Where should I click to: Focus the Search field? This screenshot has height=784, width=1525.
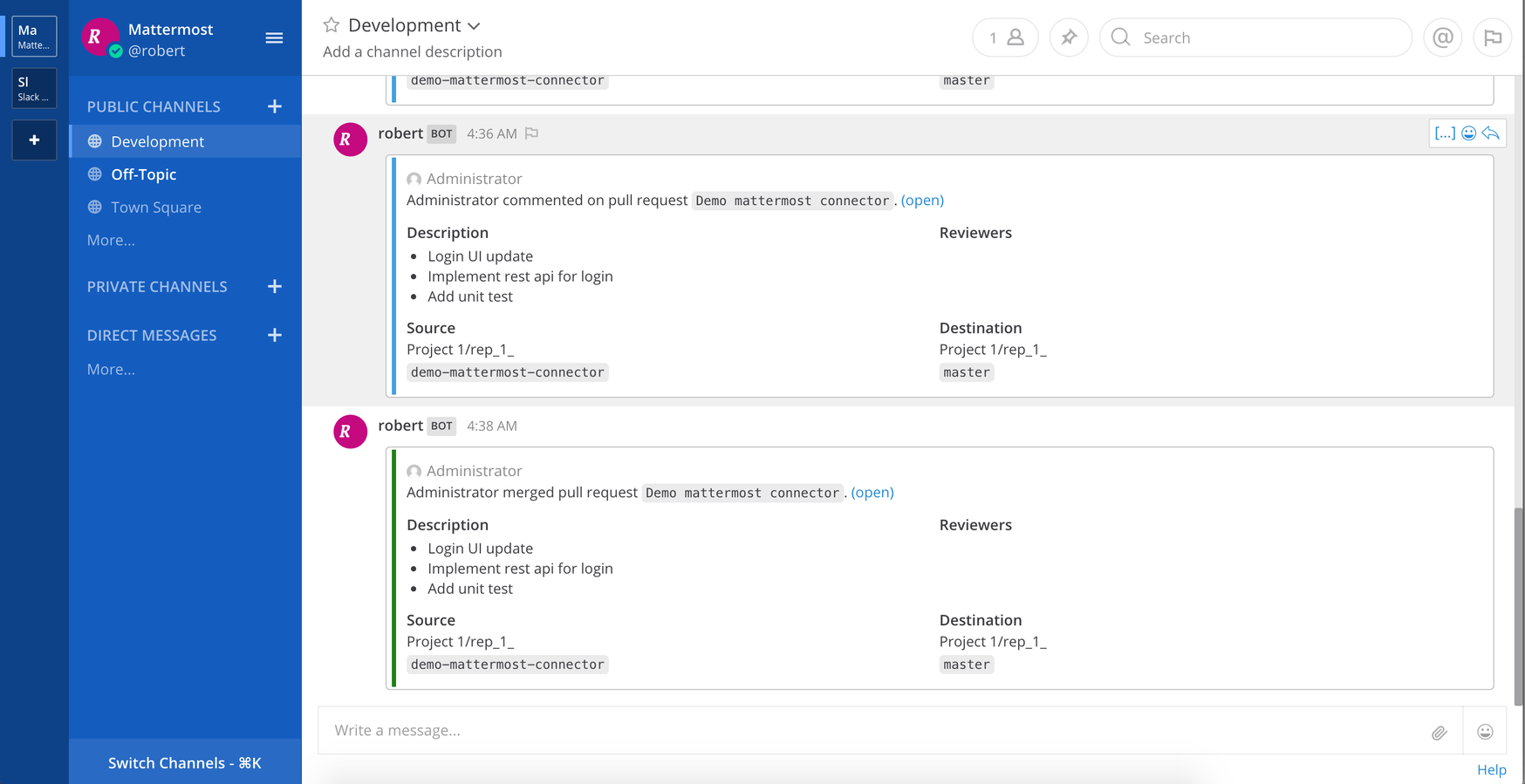[x=1256, y=37]
